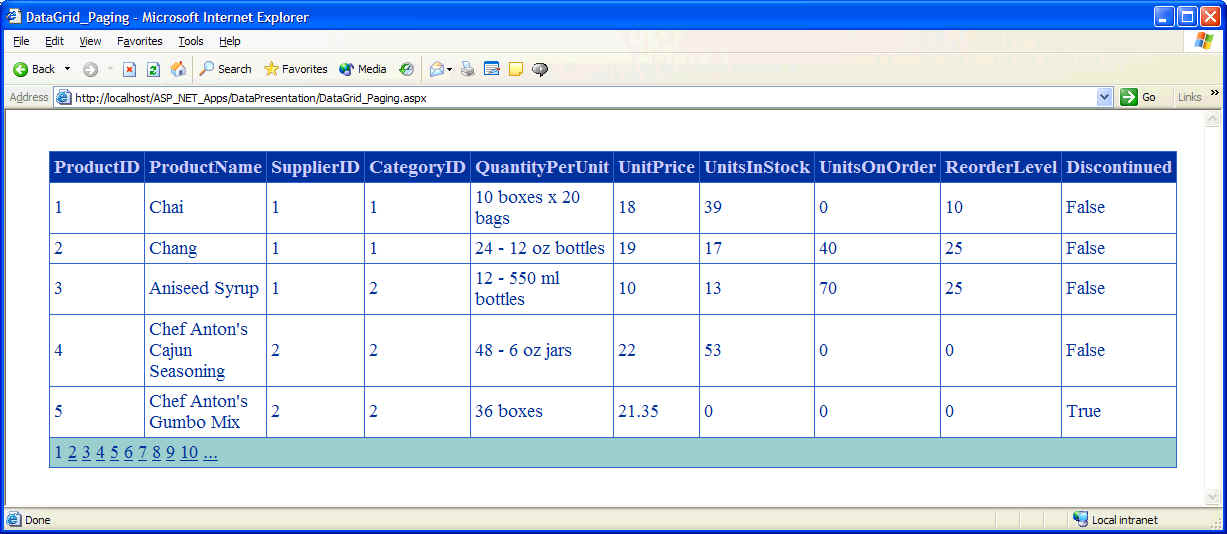The width and height of the screenshot is (1227, 534).
Task: Open the View menu
Action: click(x=90, y=41)
